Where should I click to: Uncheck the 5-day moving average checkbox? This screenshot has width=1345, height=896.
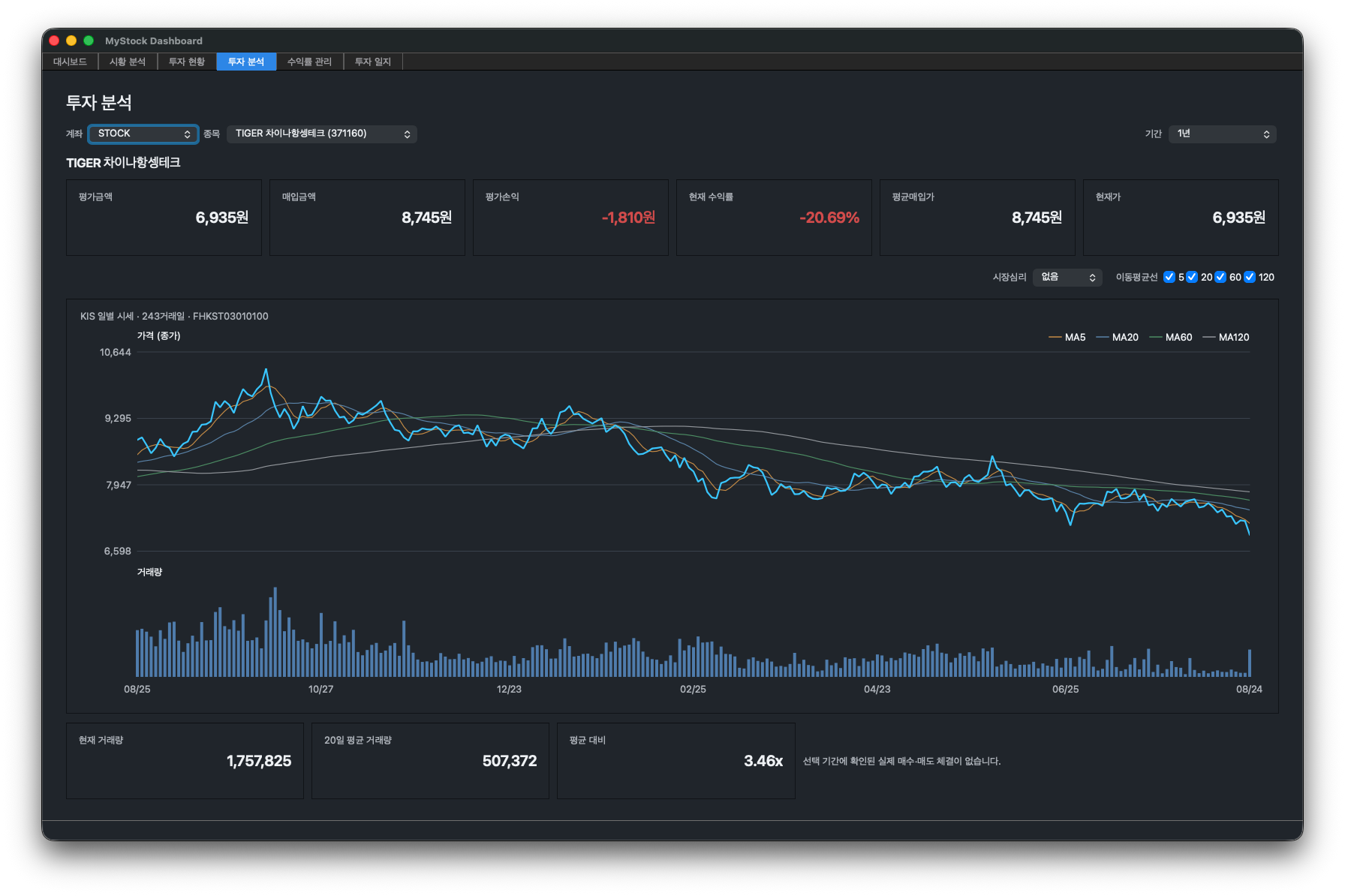point(1169,277)
